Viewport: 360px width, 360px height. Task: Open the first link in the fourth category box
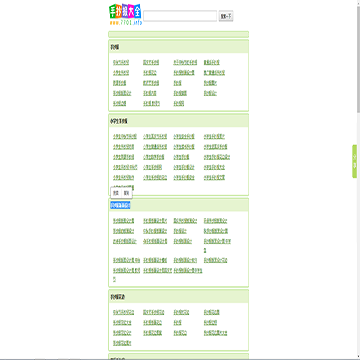[x=124, y=312]
